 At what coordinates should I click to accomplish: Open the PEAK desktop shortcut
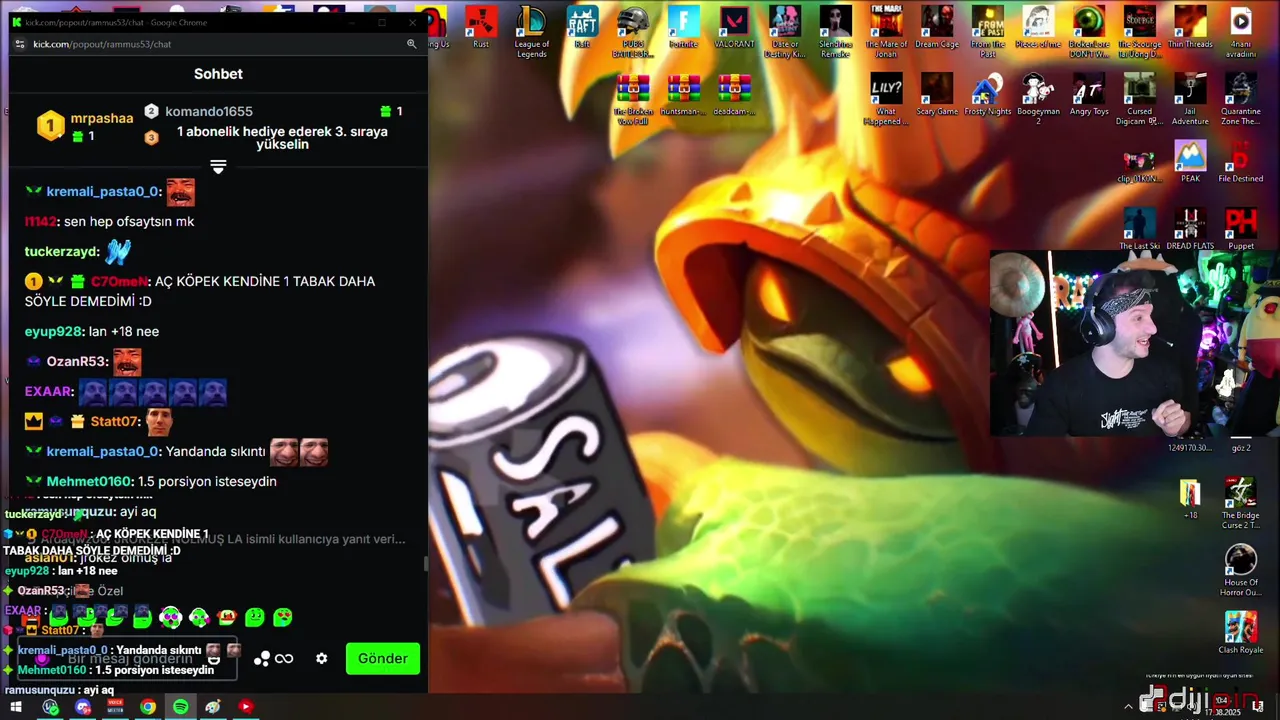(1190, 162)
